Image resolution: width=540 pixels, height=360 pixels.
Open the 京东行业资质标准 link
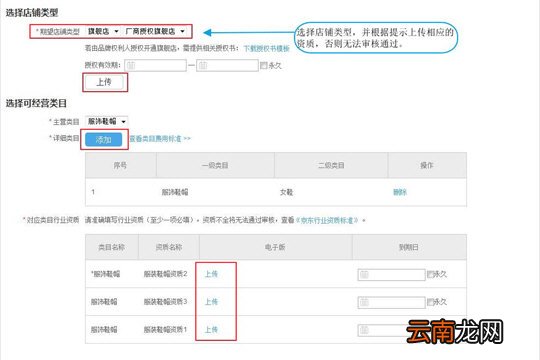(x=327, y=220)
